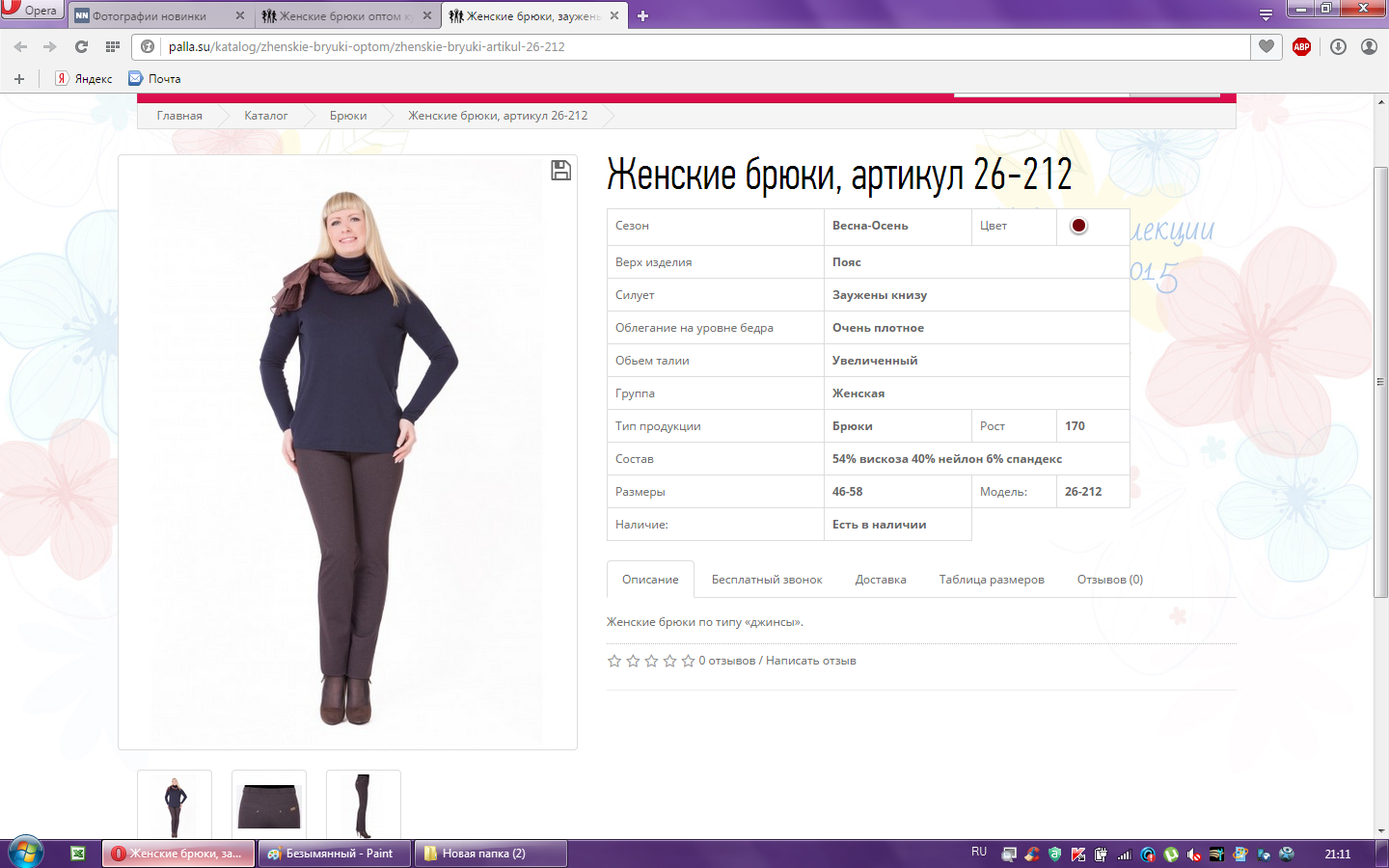The width and height of the screenshot is (1389, 868).
Task: Open the Kaspersky tray icon
Action: pos(1078,854)
